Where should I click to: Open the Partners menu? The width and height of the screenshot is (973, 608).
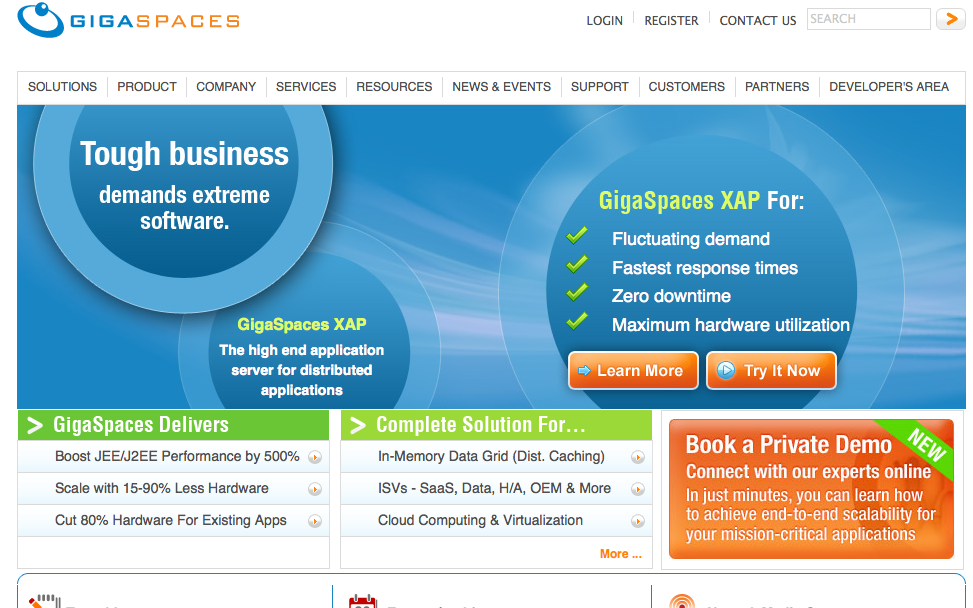[777, 87]
